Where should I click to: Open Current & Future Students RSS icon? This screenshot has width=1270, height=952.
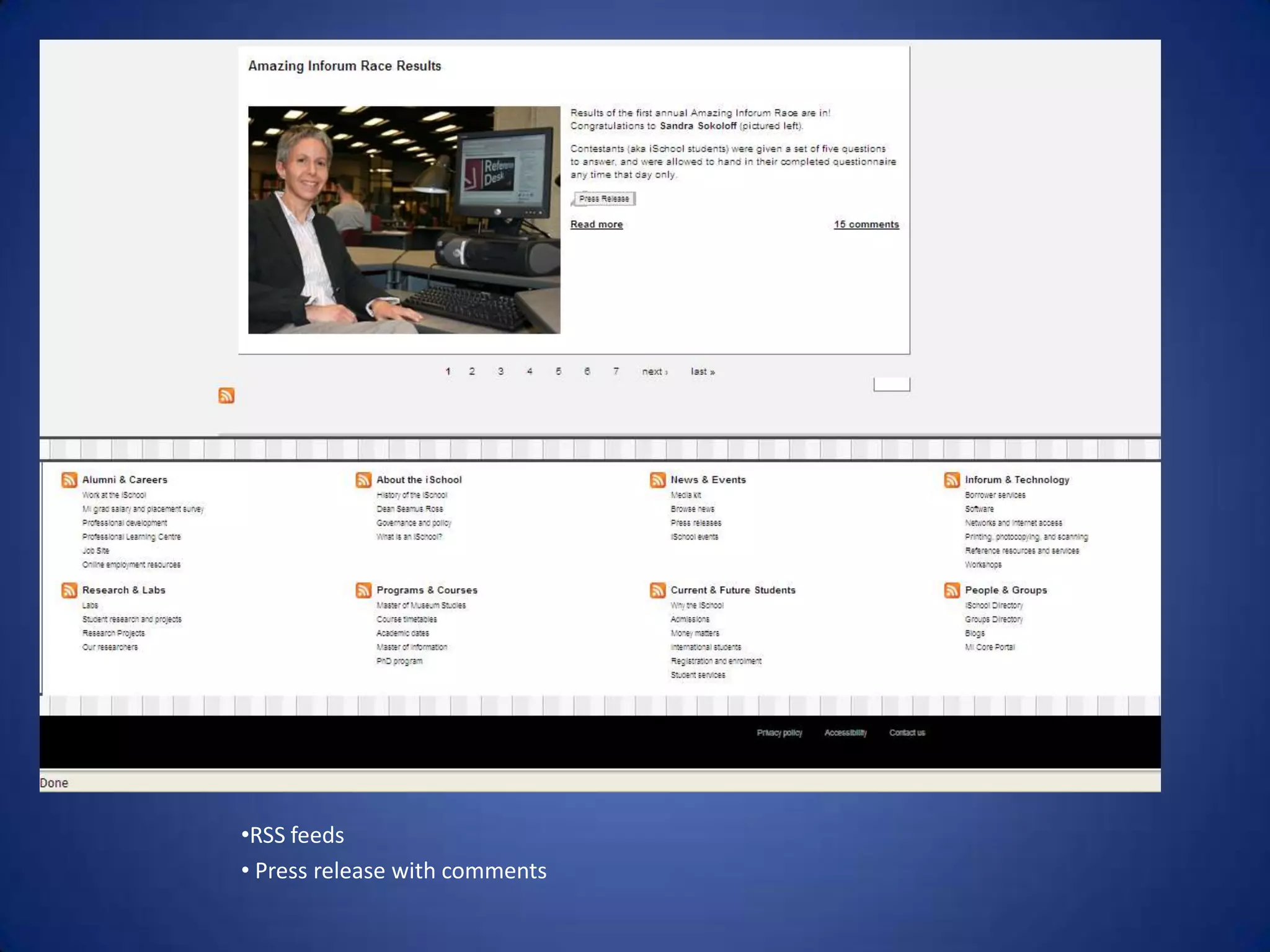pos(658,590)
